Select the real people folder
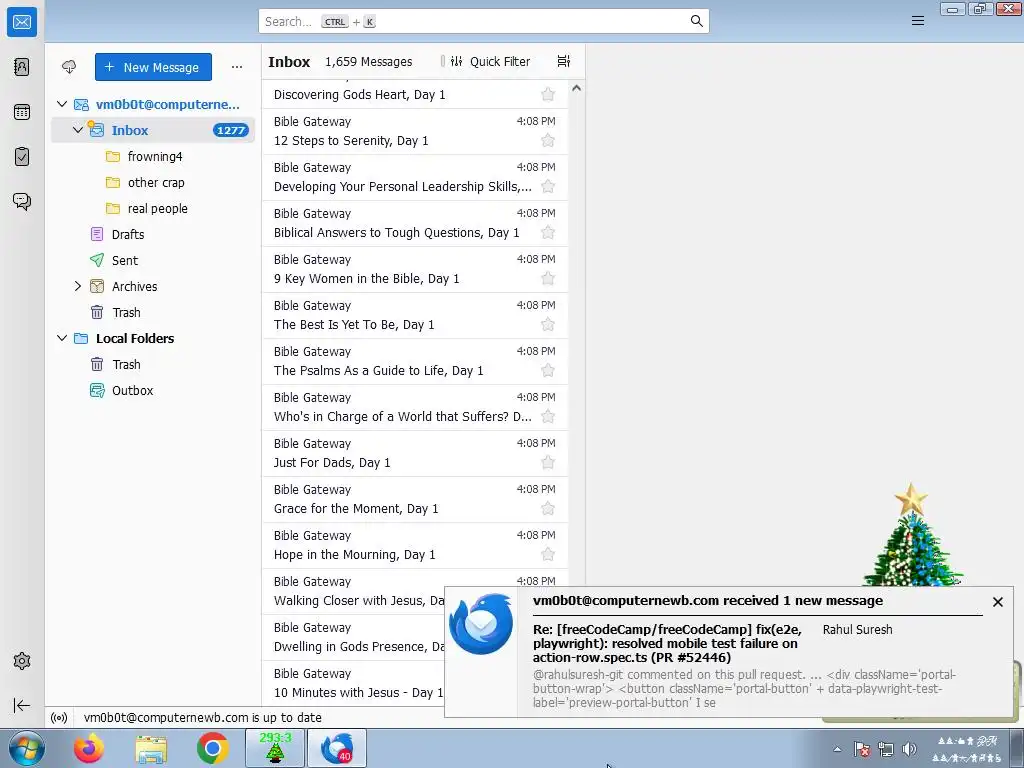This screenshot has width=1024, height=768. 153,208
